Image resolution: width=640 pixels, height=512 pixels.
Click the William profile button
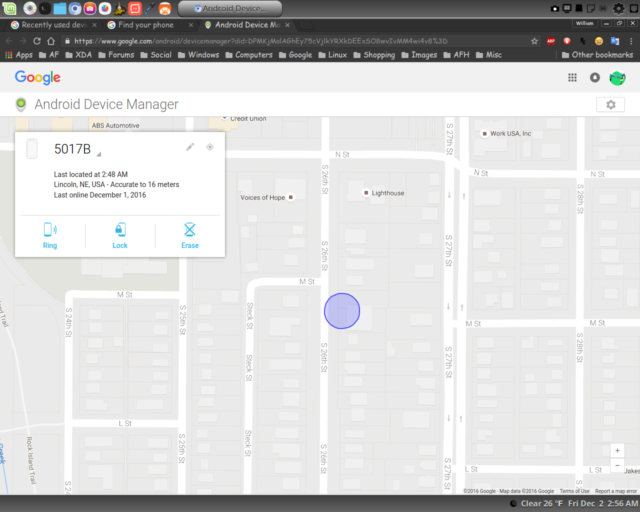[x=584, y=24]
